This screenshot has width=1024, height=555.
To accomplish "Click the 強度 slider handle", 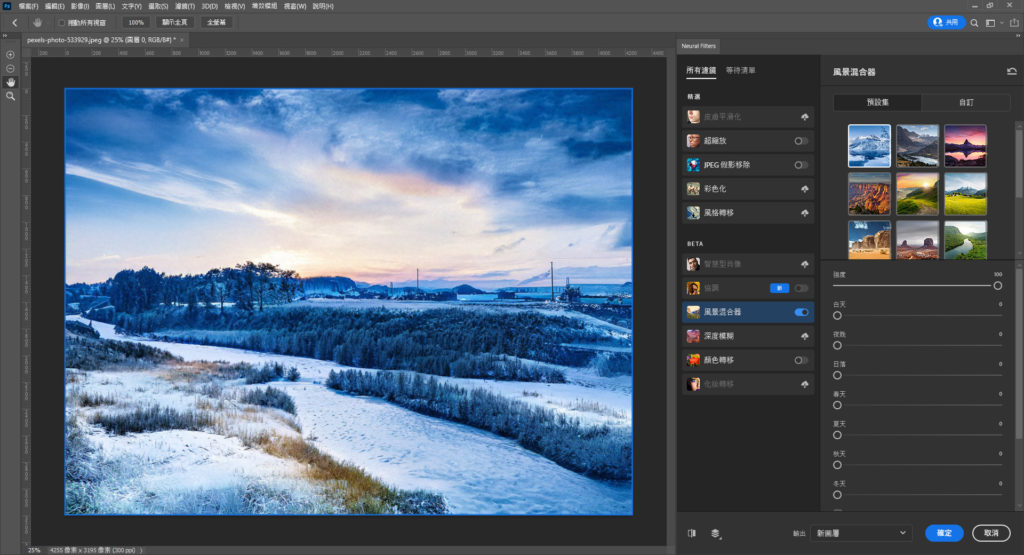I will 998,286.
